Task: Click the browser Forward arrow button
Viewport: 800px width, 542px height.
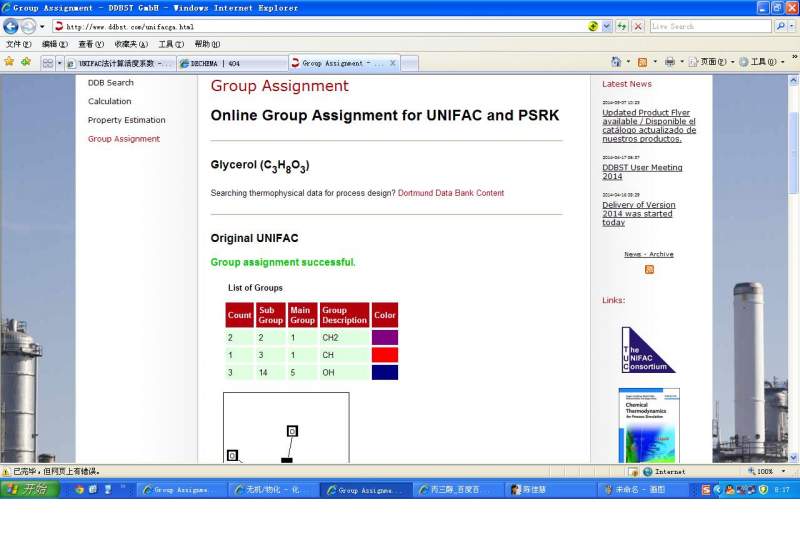Action: coord(29,26)
